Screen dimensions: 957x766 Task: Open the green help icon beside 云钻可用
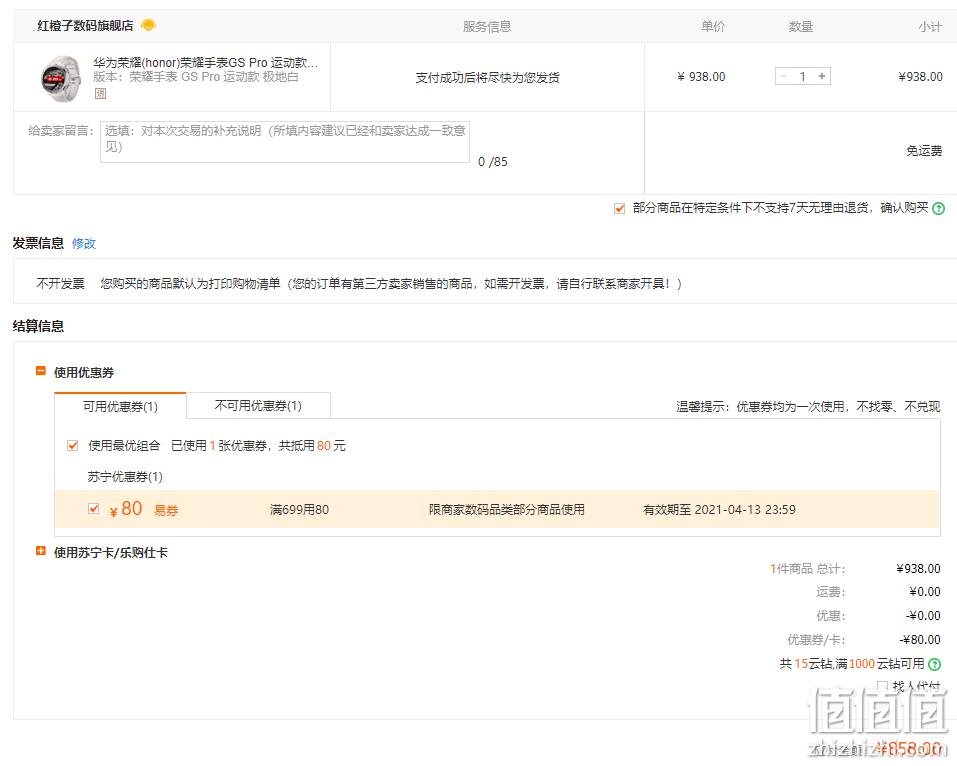pos(934,664)
